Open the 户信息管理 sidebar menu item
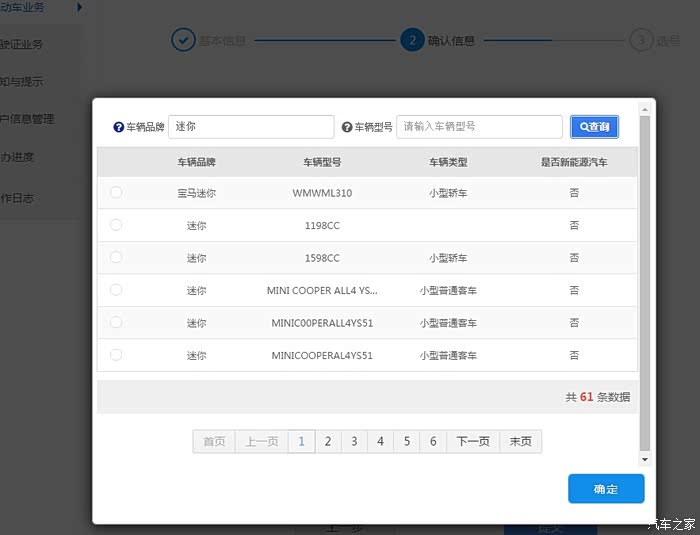Screen dimensions: 700x535 30,119
